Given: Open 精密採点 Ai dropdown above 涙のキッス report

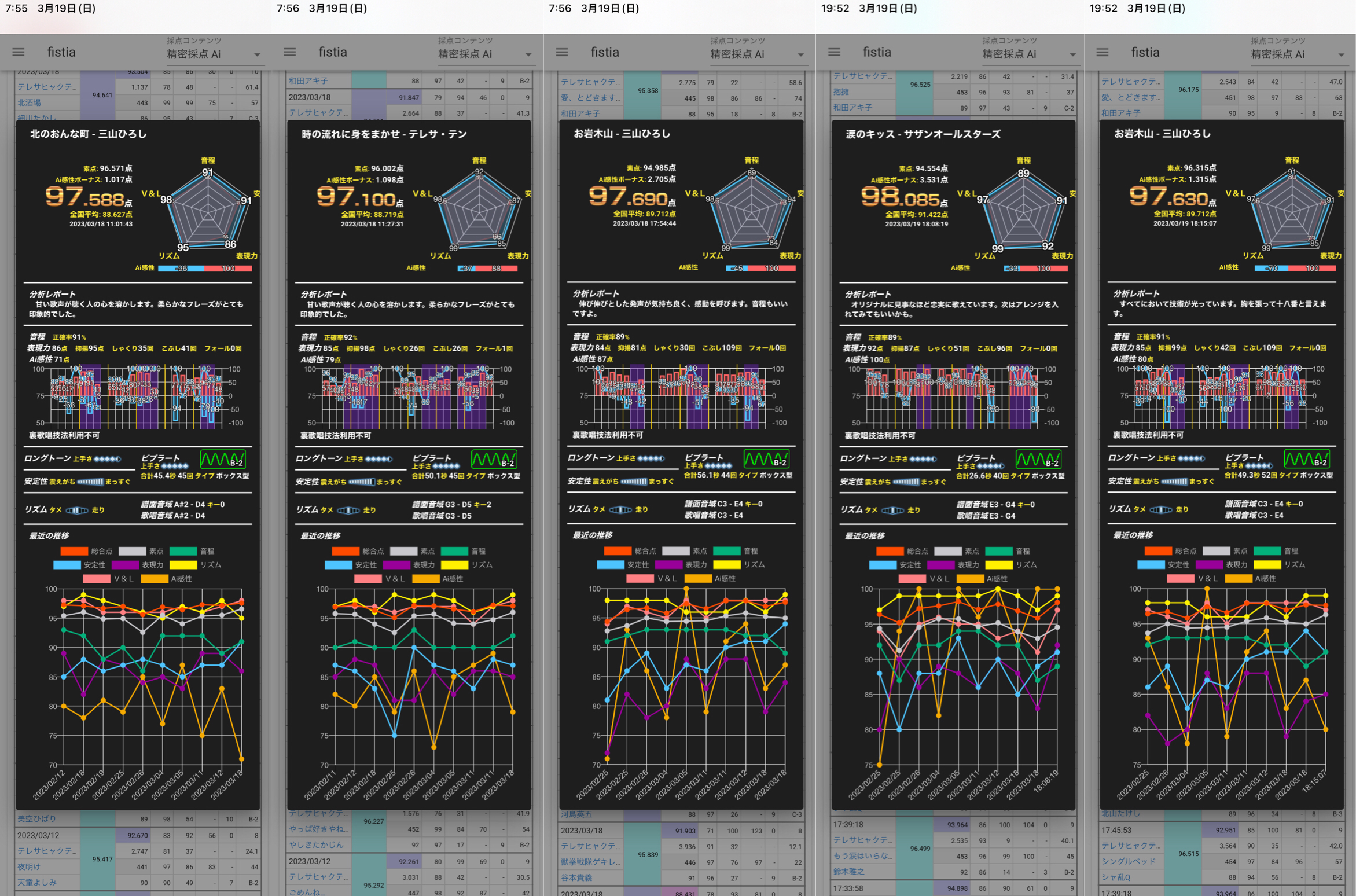Looking at the screenshot, I should [1028, 54].
